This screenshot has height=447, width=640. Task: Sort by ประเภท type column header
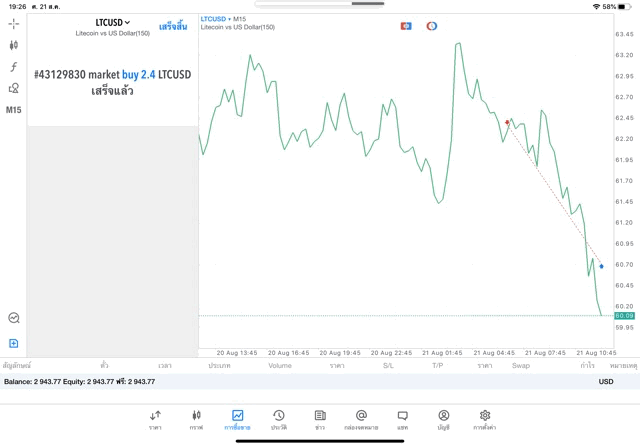pos(219,366)
